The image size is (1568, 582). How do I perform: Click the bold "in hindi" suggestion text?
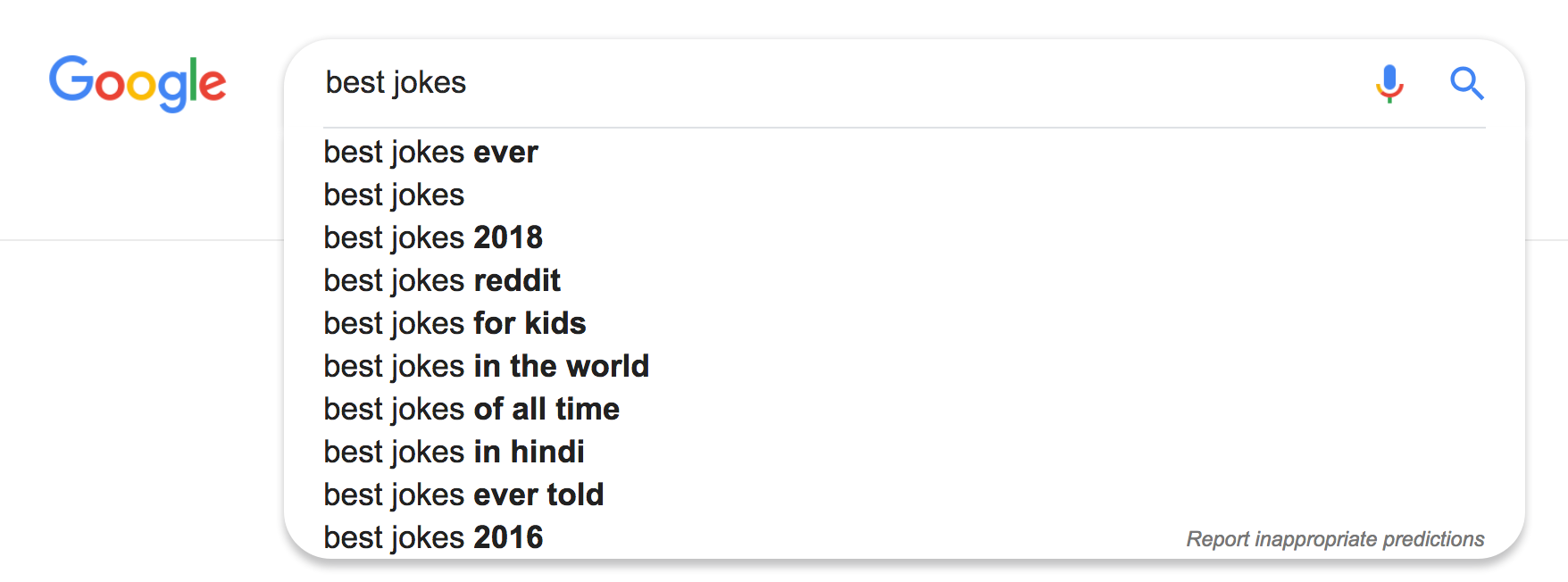pyautogui.click(x=529, y=452)
